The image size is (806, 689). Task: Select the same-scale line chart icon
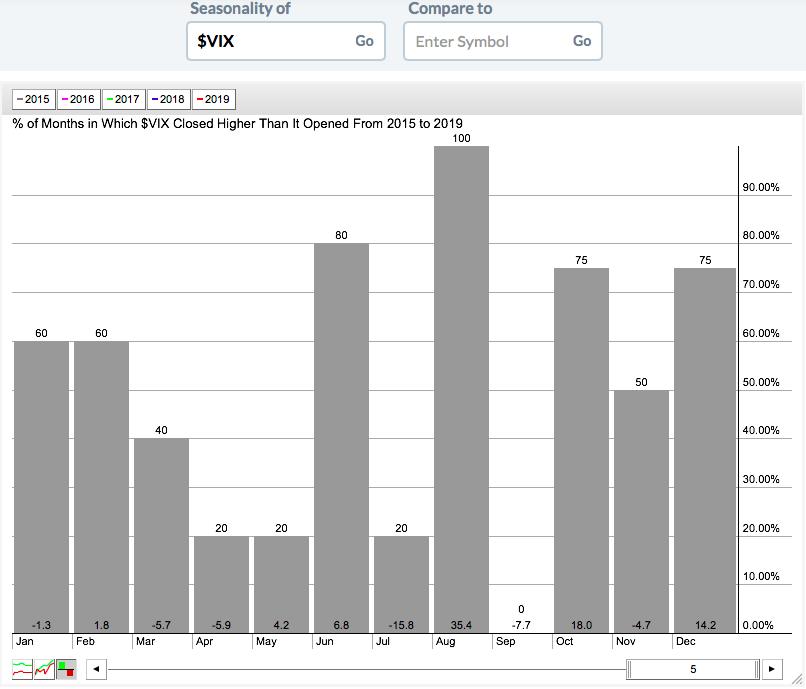(x=44, y=669)
